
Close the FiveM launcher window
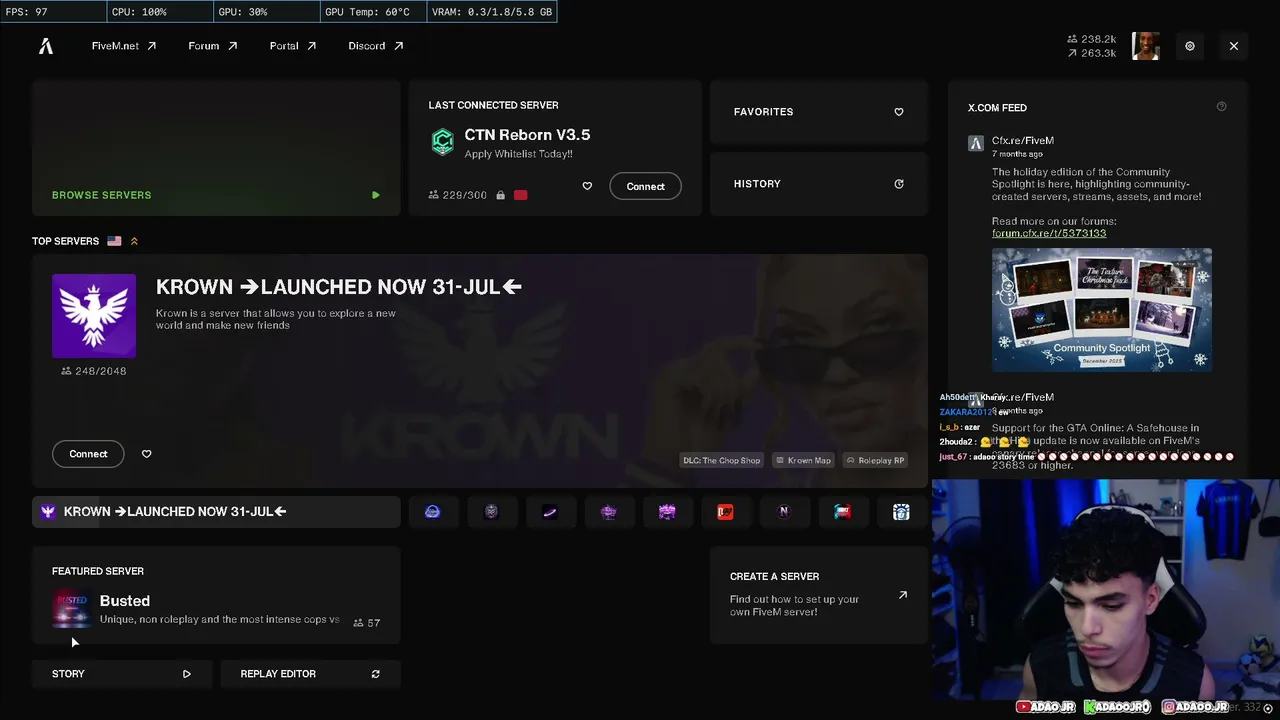(1234, 46)
